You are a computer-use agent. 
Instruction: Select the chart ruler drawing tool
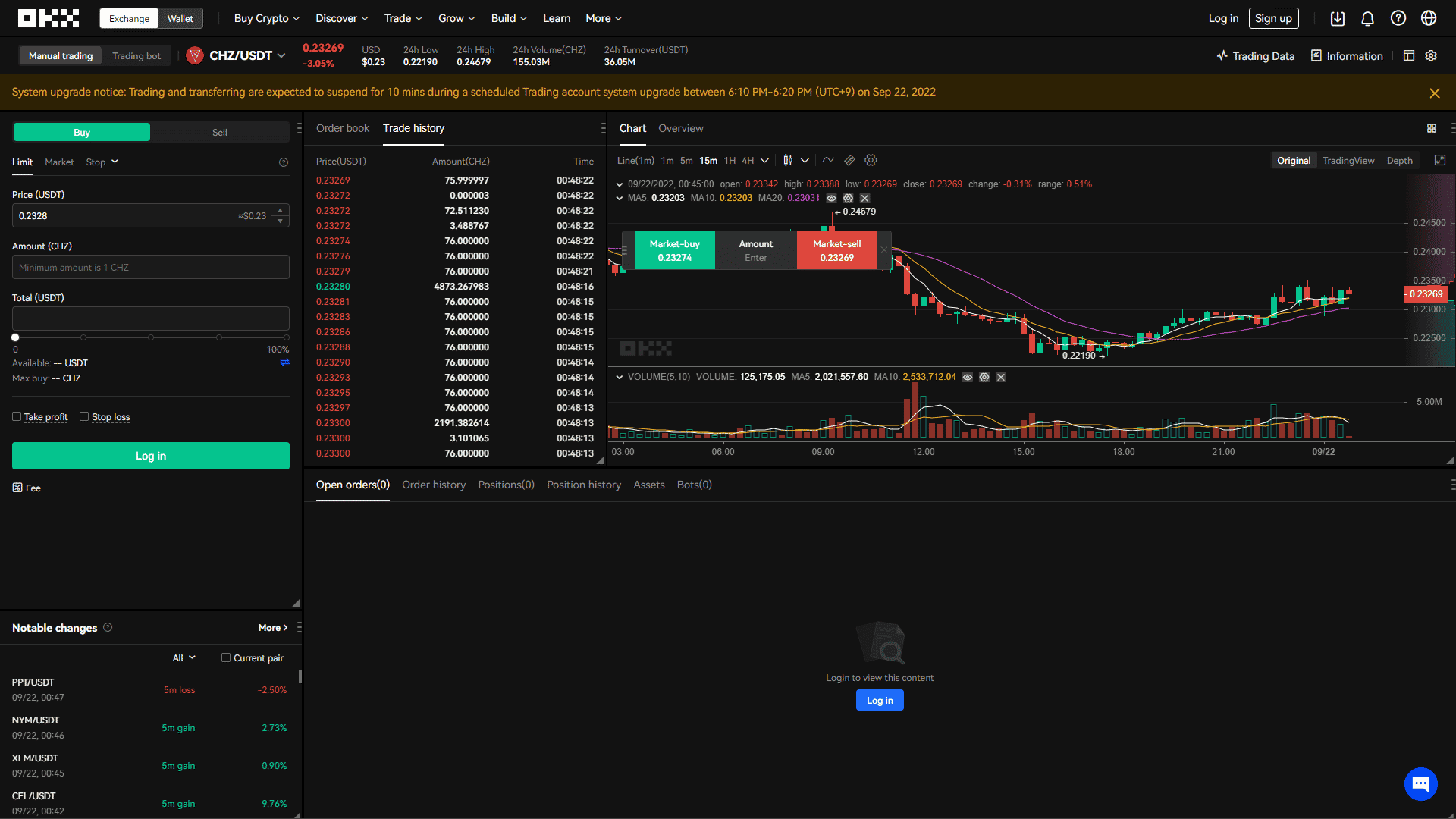[x=849, y=160]
